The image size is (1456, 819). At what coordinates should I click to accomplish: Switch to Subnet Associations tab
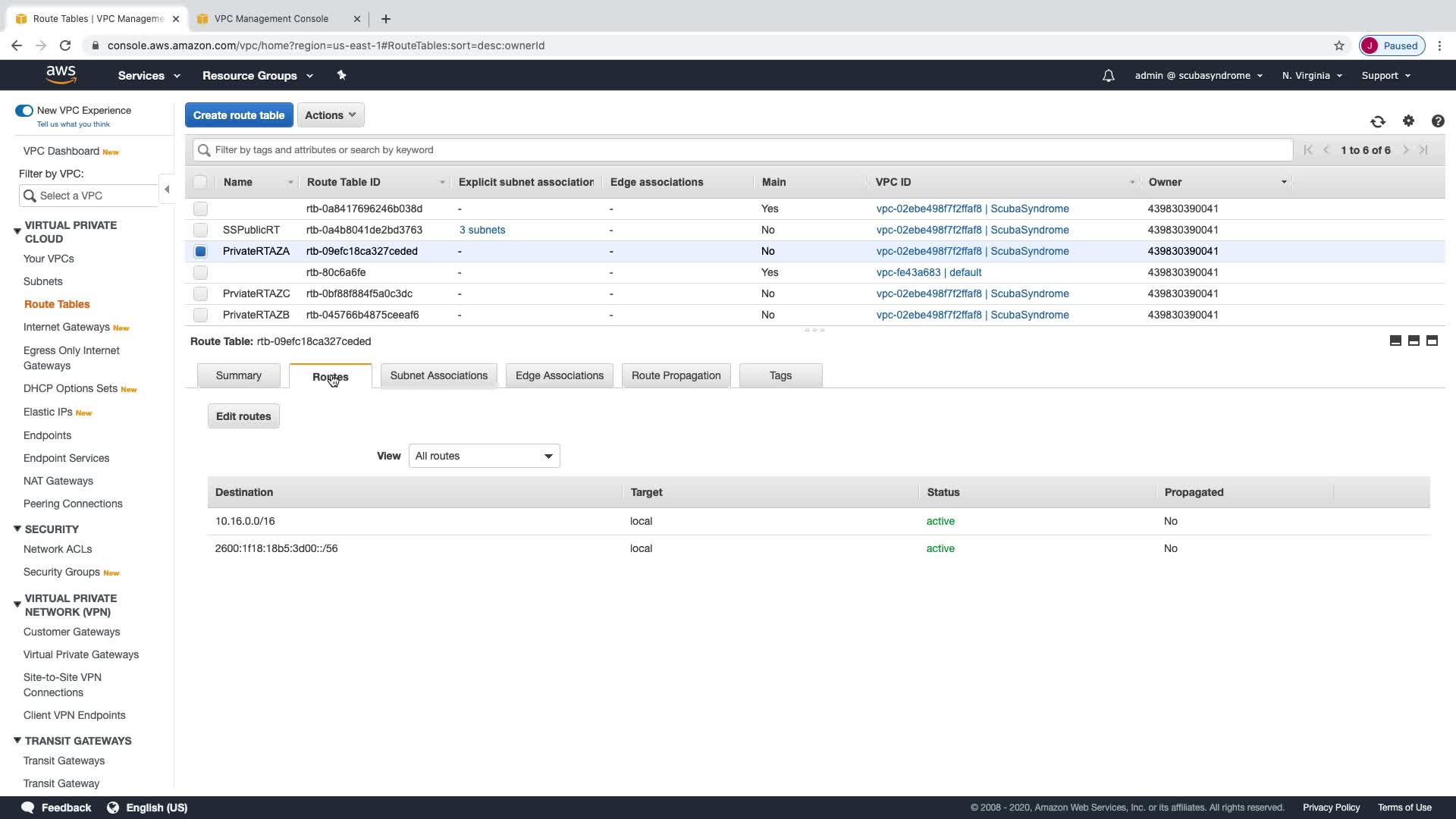tap(438, 375)
